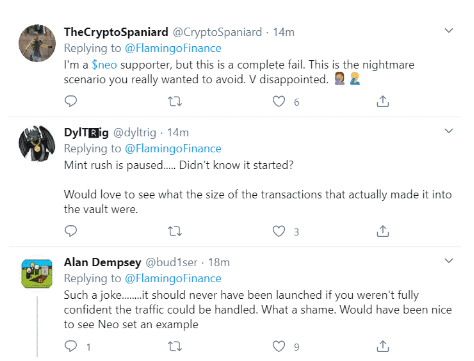Open options chevron on DylTRig's tweet
This screenshot has height=361, width=474.
point(449,131)
